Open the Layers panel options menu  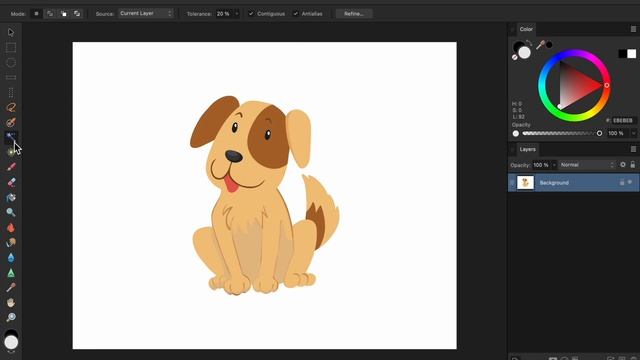(633, 149)
